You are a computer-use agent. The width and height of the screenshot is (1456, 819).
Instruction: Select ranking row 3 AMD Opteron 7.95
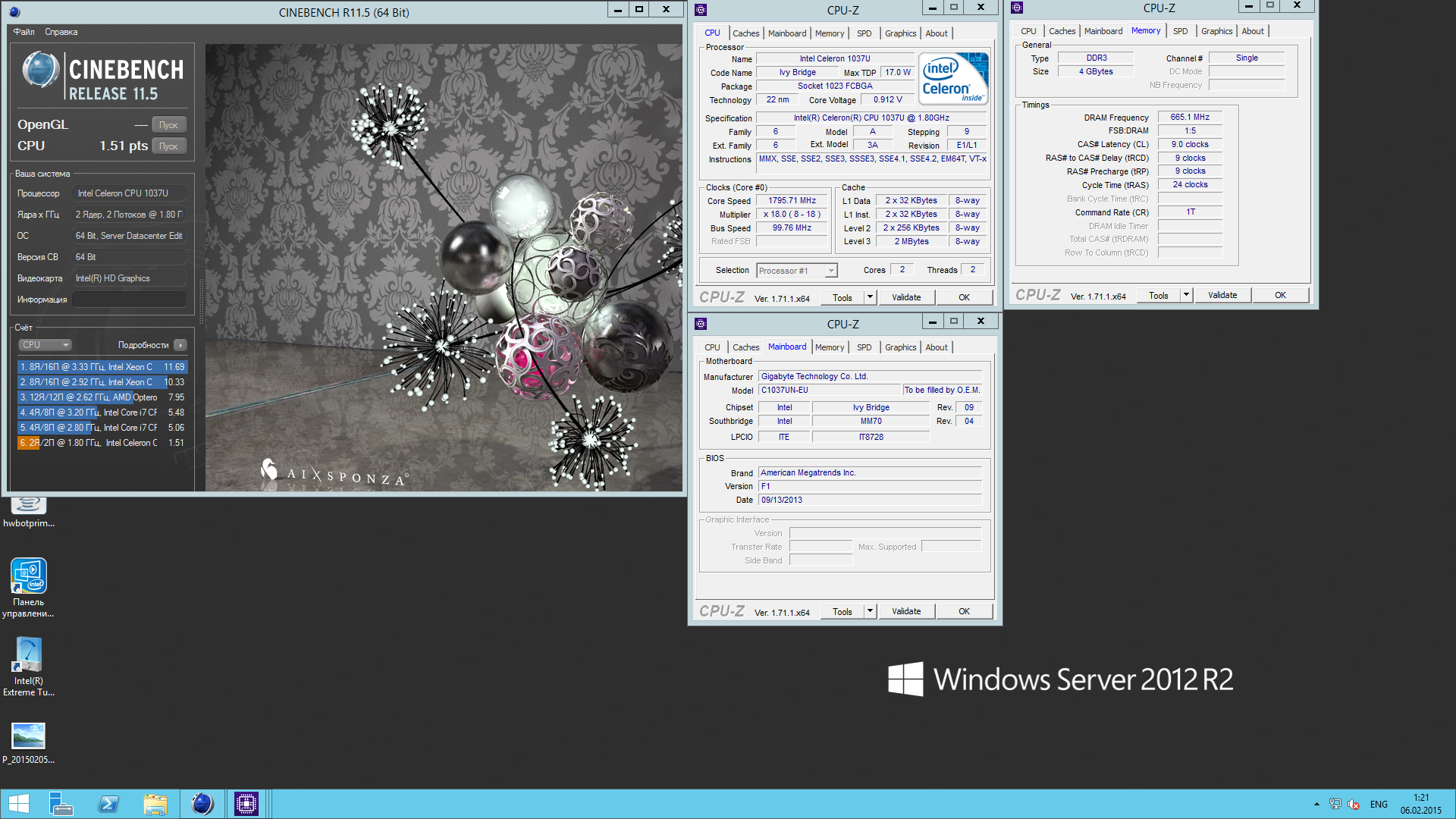point(102,397)
